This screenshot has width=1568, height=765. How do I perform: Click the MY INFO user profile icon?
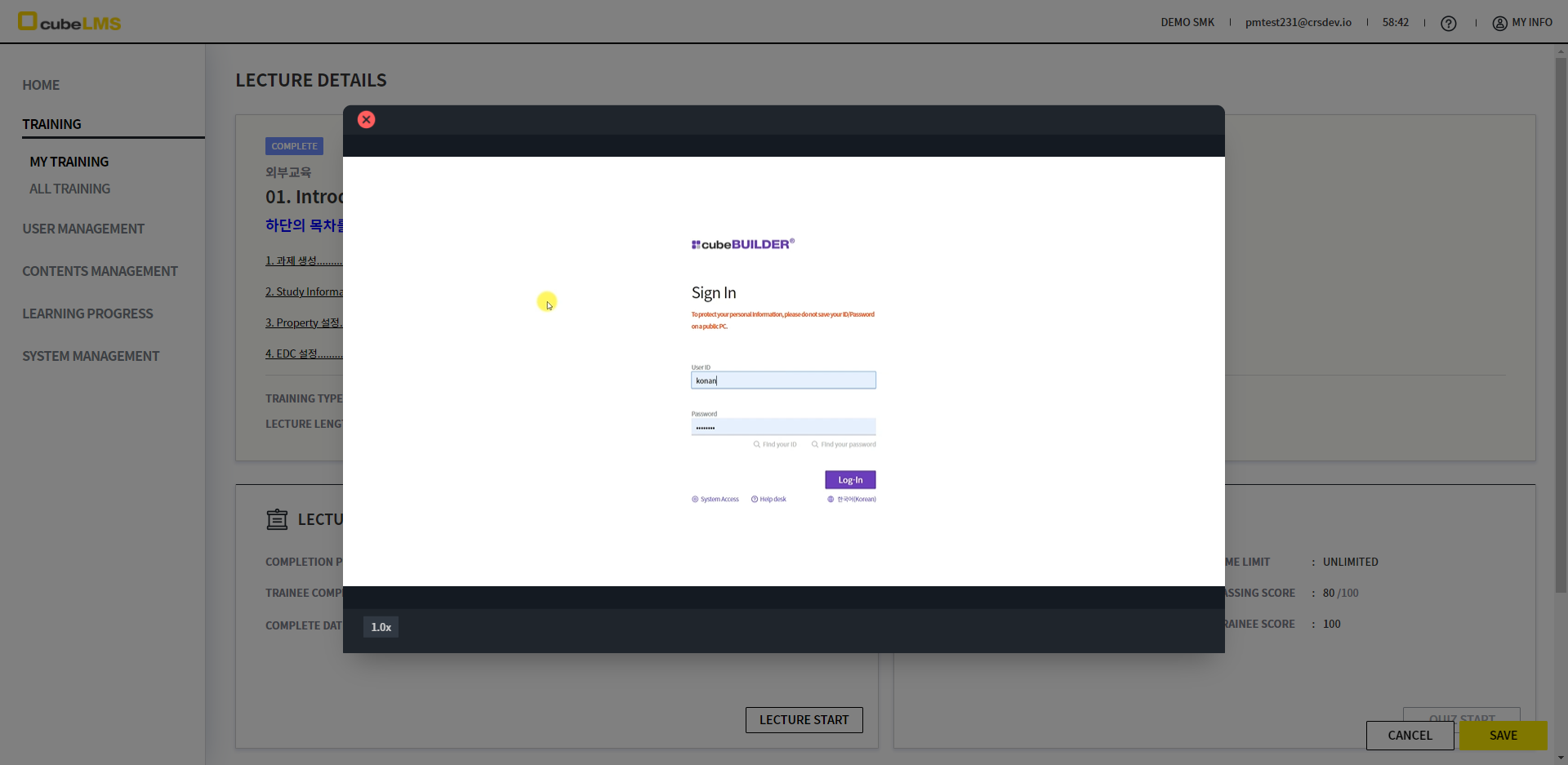click(1499, 24)
